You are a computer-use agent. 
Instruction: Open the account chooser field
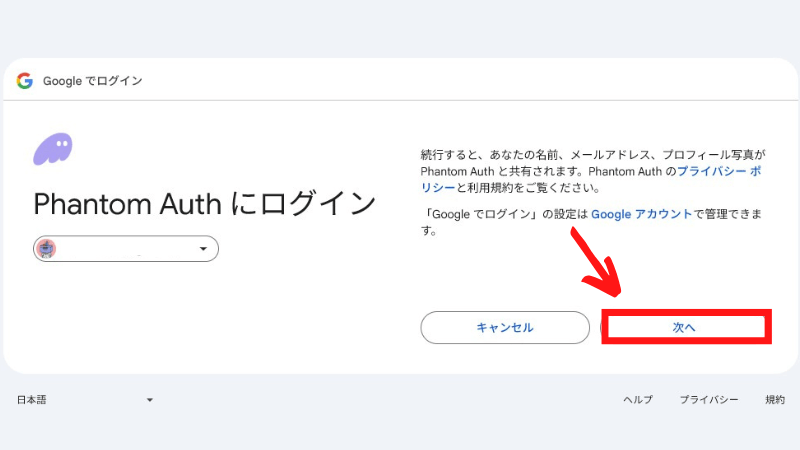coord(126,248)
